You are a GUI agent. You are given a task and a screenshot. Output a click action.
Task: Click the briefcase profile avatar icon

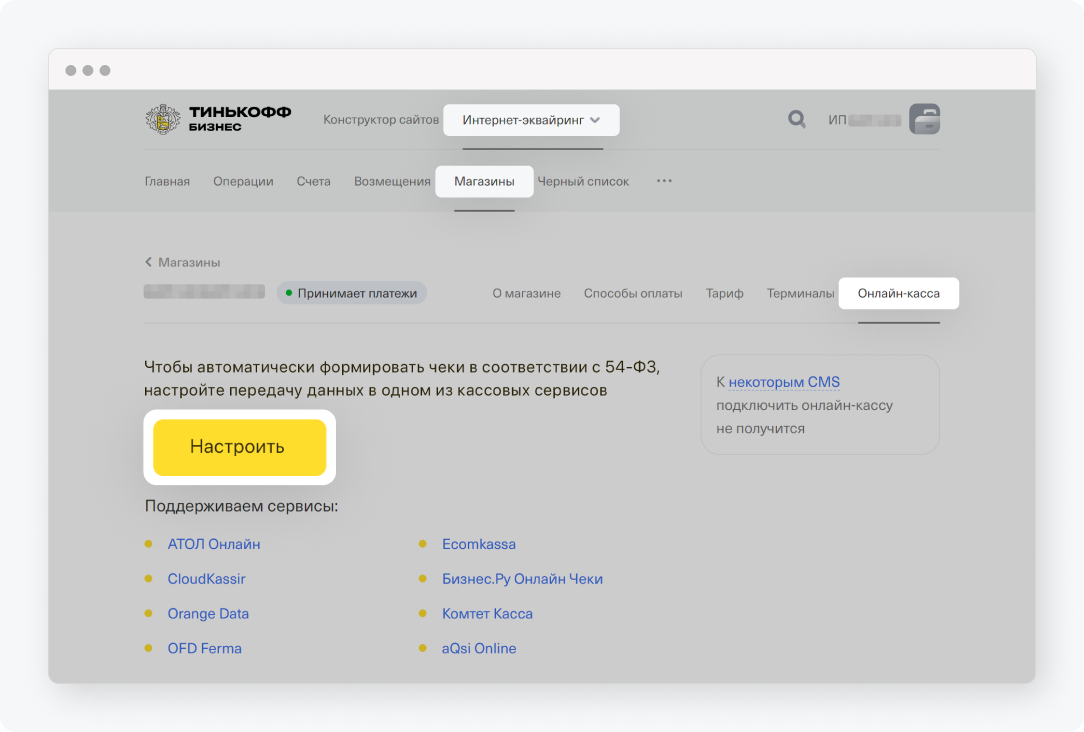tap(924, 120)
